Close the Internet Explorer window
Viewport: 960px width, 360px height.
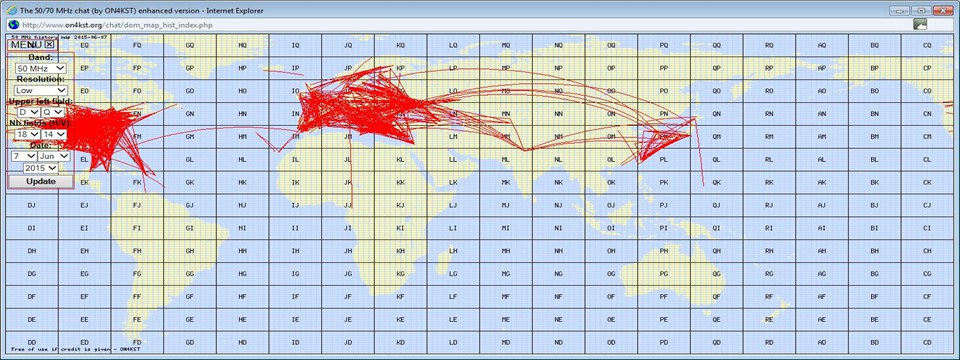(x=942, y=10)
